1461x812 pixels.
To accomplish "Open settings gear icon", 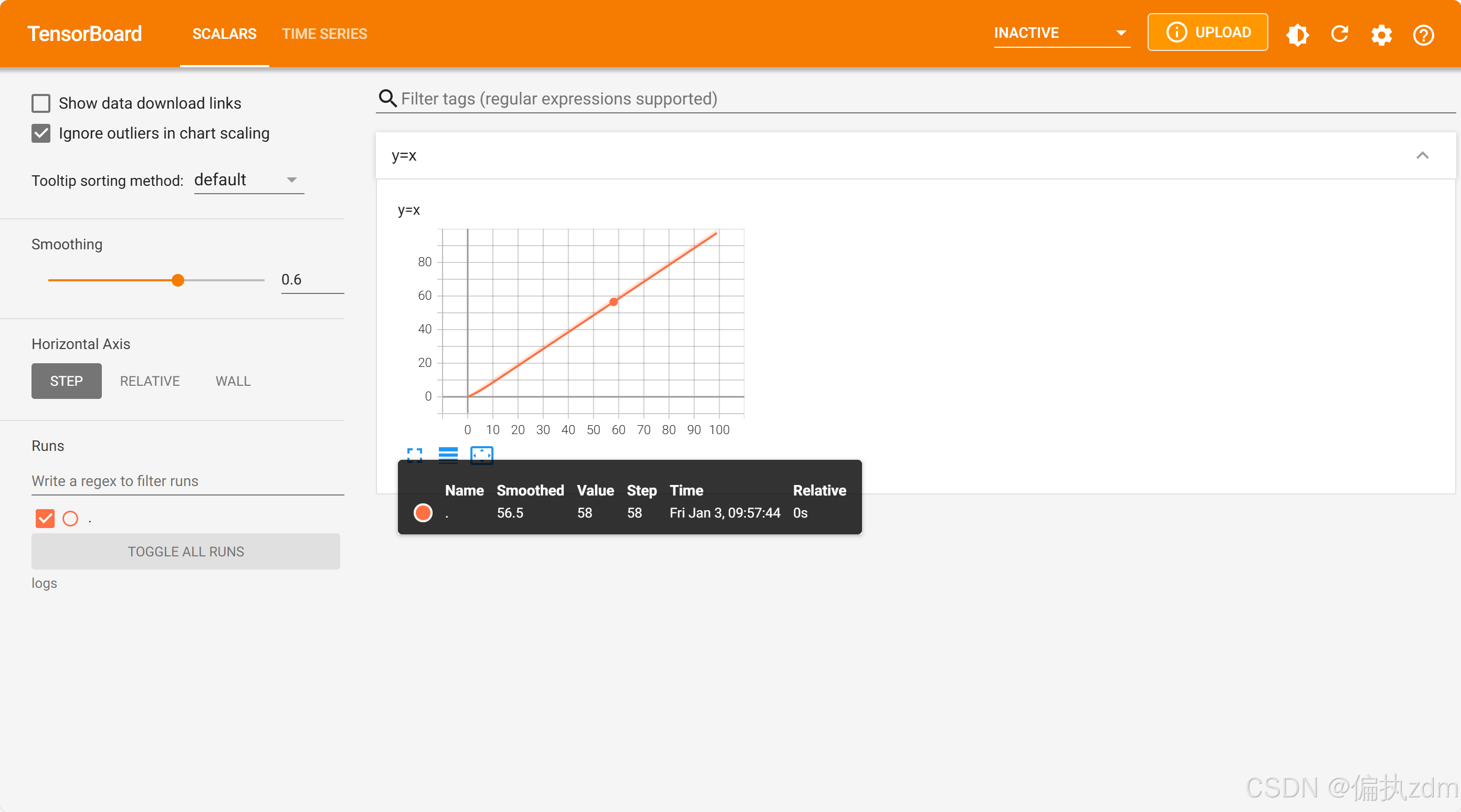I will pyautogui.click(x=1381, y=35).
